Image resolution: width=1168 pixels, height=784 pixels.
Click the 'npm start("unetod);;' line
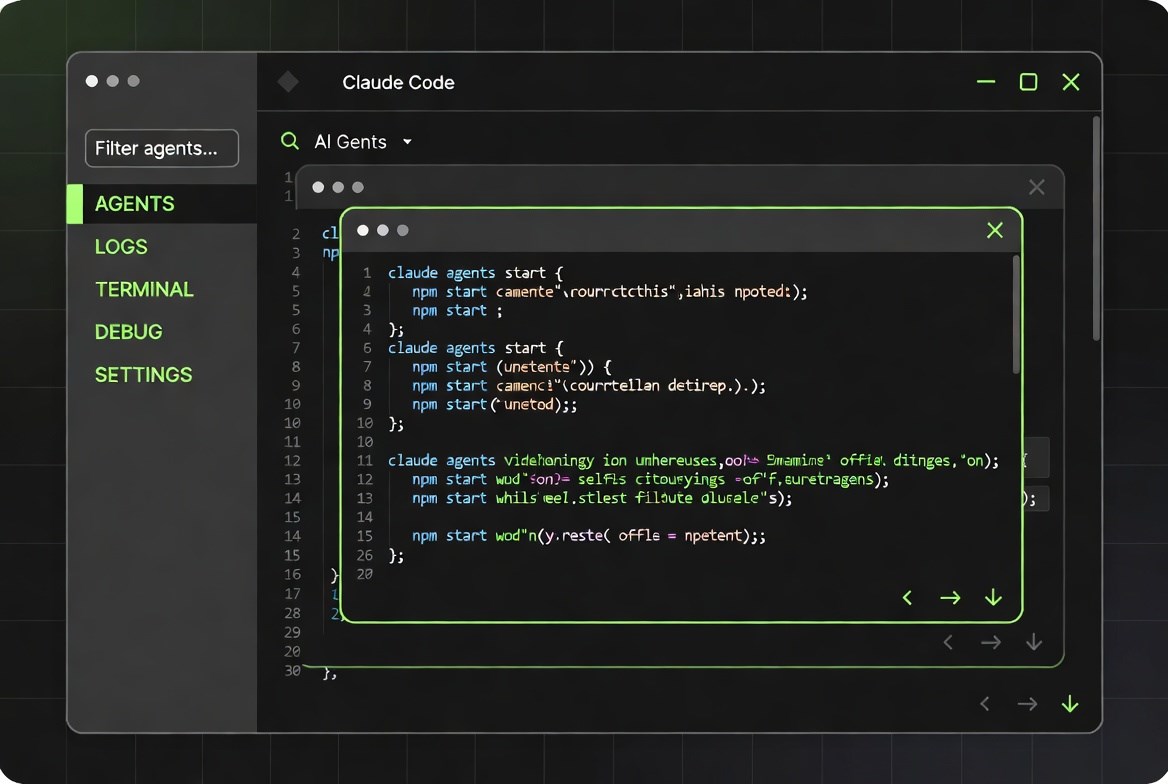click(x=495, y=405)
